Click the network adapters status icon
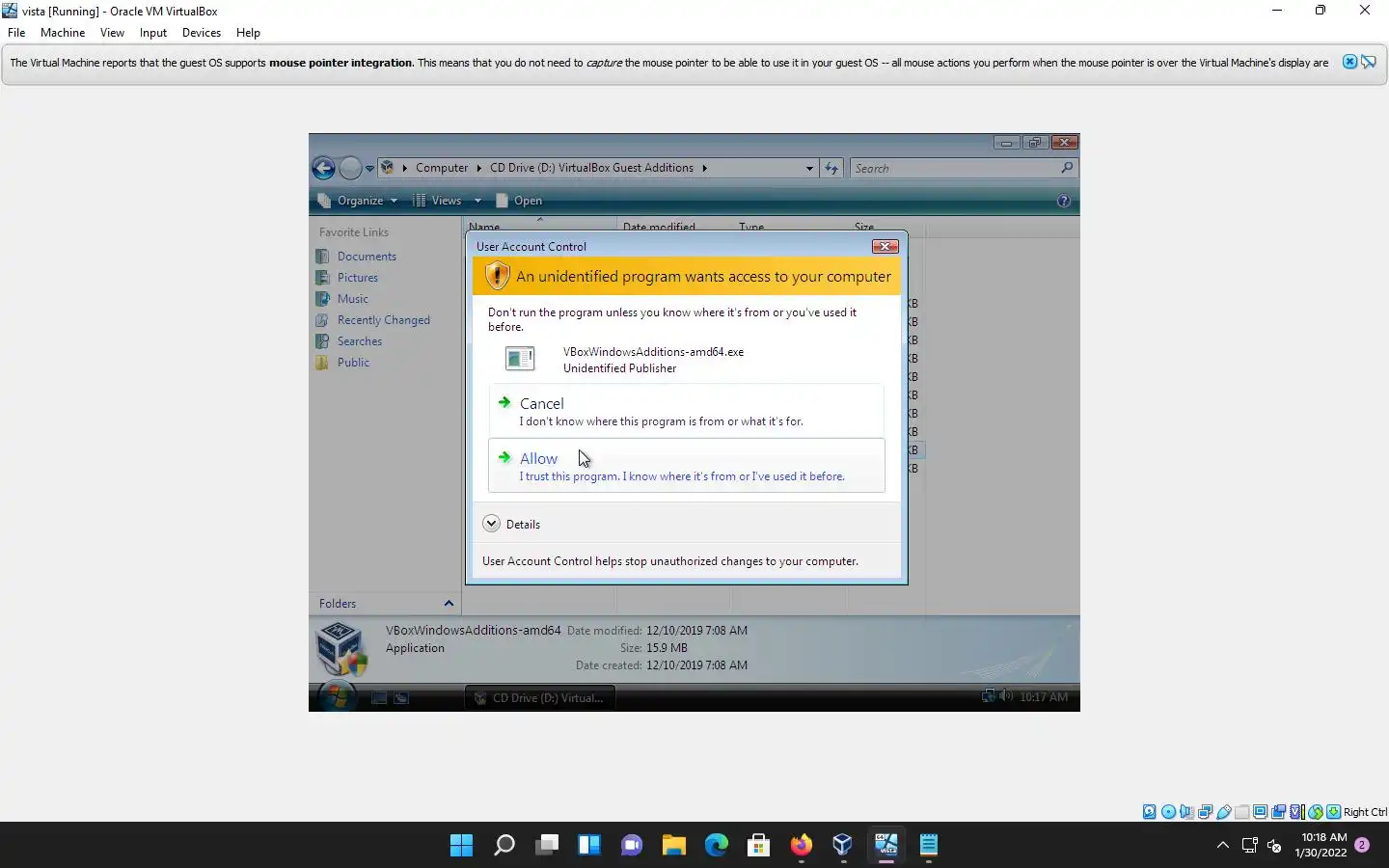This screenshot has height=868, width=1389. [1205, 812]
